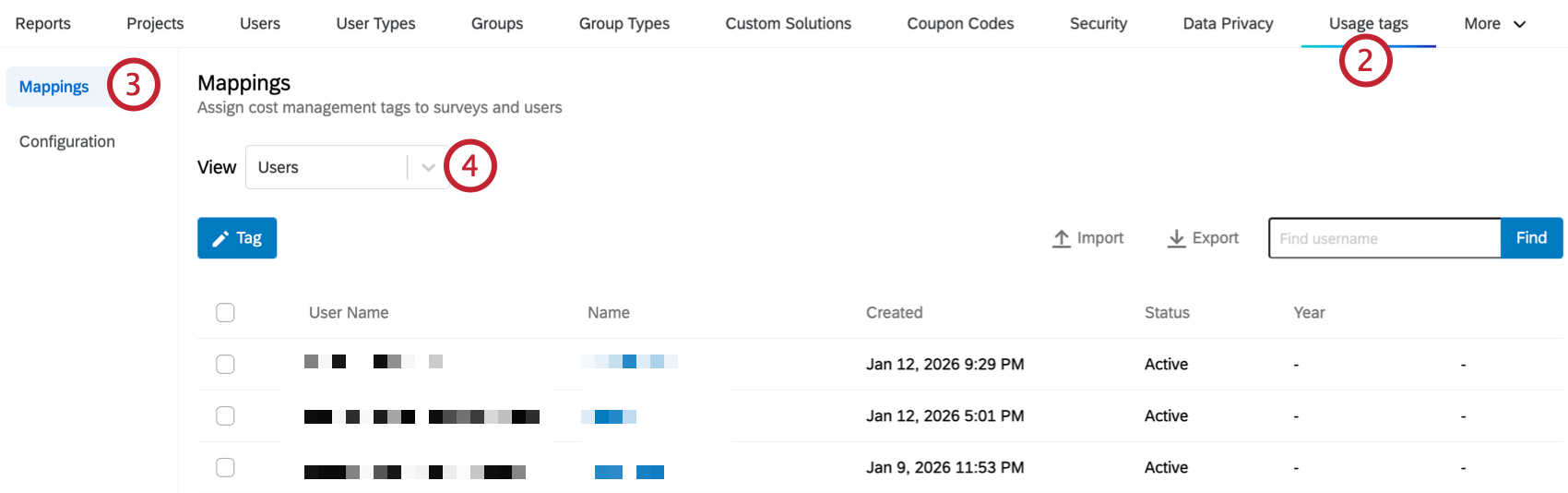1568x493 pixels.
Task: Click the pencil icon on Tag button
Action: [220, 239]
